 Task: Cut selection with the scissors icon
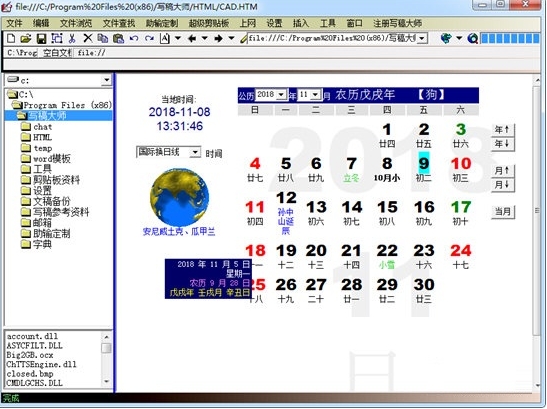tap(72, 38)
